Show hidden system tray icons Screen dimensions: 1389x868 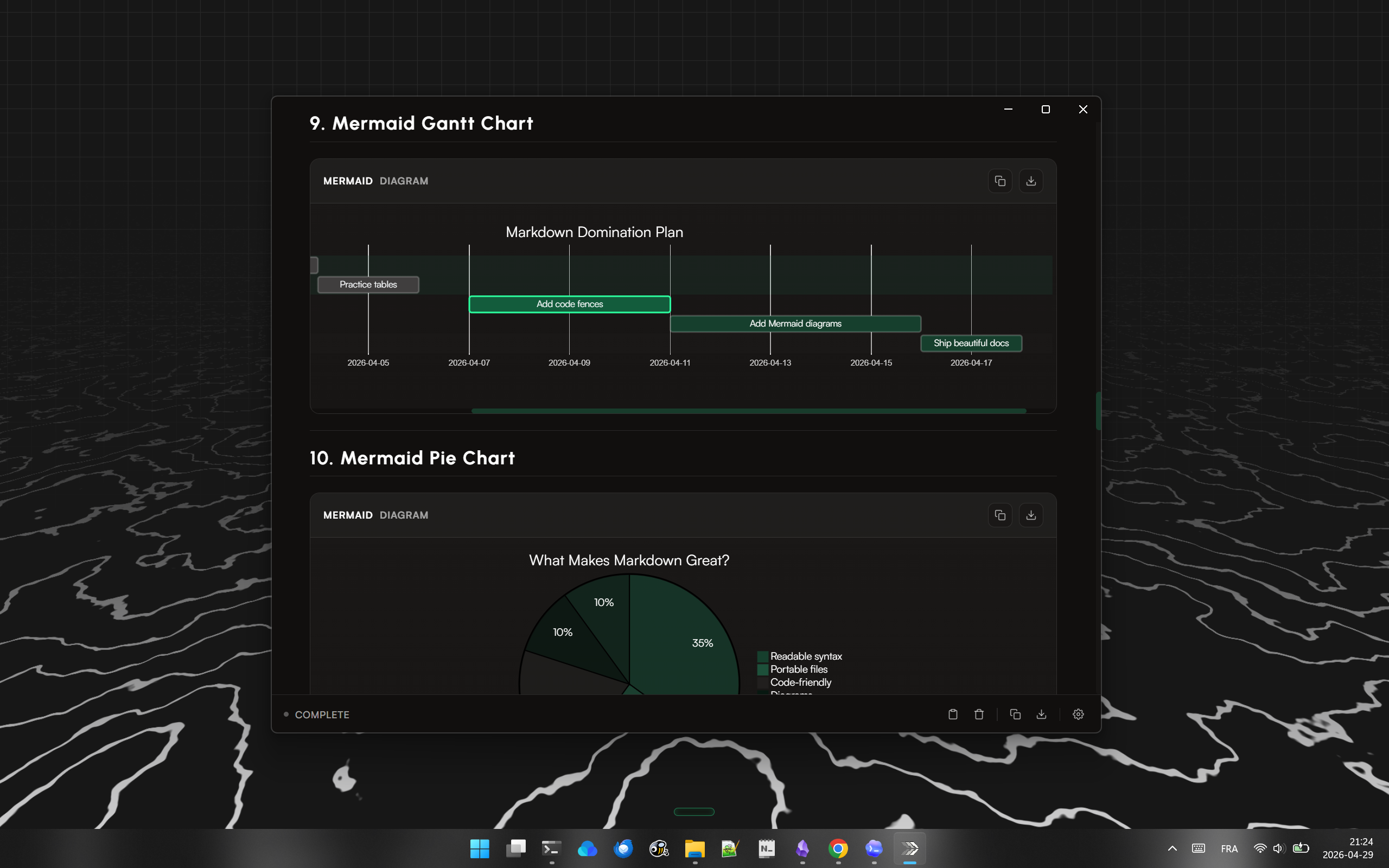(1173, 848)
